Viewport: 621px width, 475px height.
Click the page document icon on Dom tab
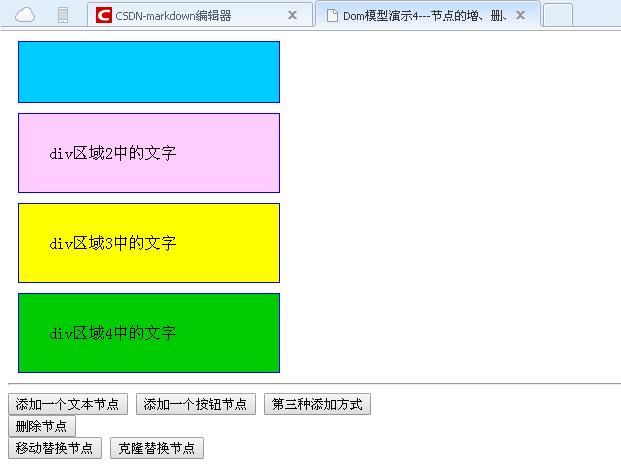coord(332,15)
